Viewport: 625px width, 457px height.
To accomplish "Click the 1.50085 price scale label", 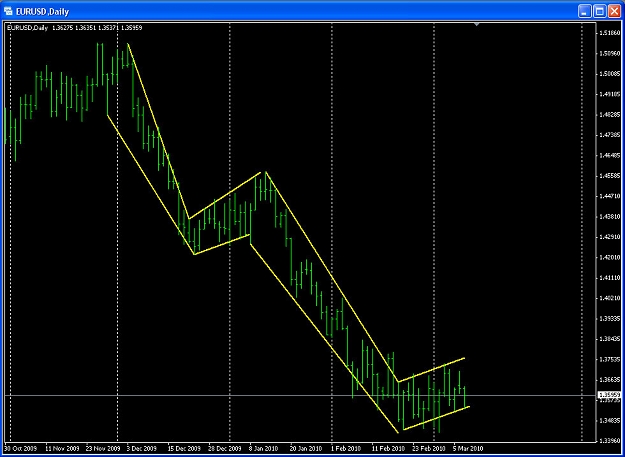I will 609,74.
